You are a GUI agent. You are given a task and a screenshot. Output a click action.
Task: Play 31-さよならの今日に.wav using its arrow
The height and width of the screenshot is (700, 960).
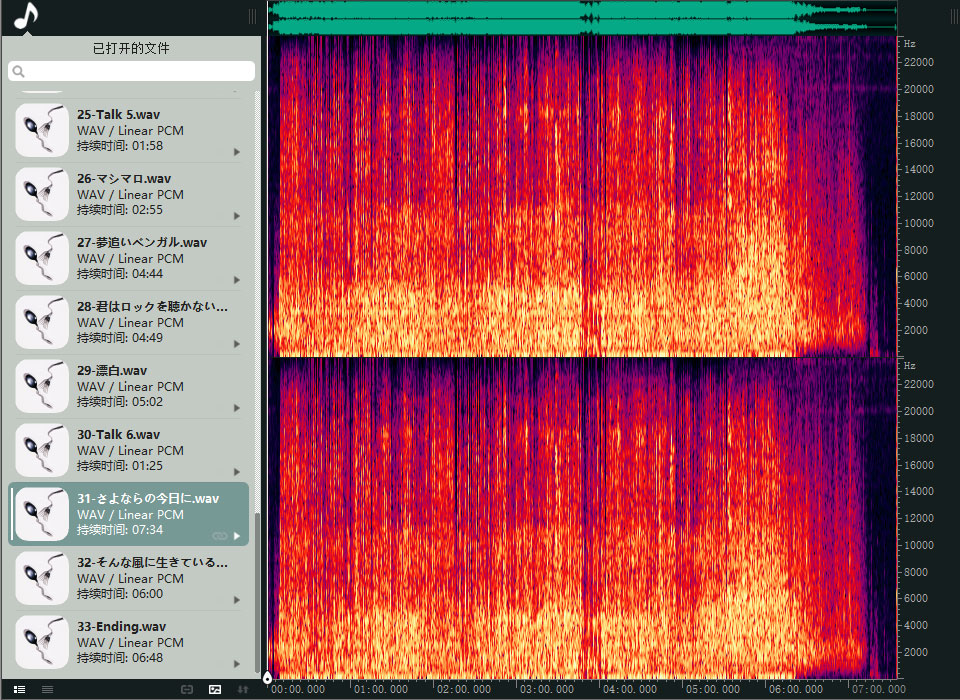pyautogui.click(x=237, y=536)
